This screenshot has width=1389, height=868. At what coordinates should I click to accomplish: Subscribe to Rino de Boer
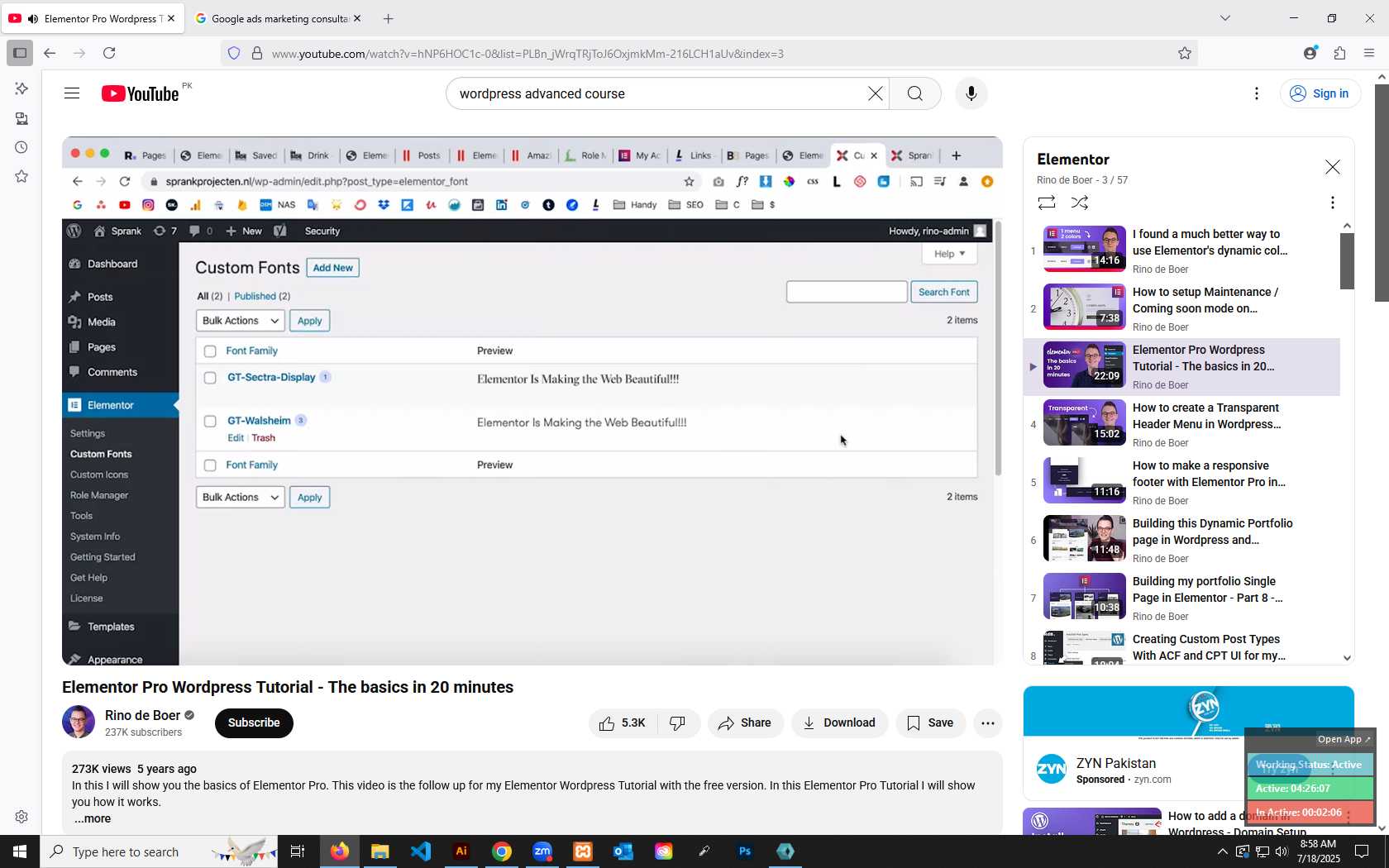[254, 723]
